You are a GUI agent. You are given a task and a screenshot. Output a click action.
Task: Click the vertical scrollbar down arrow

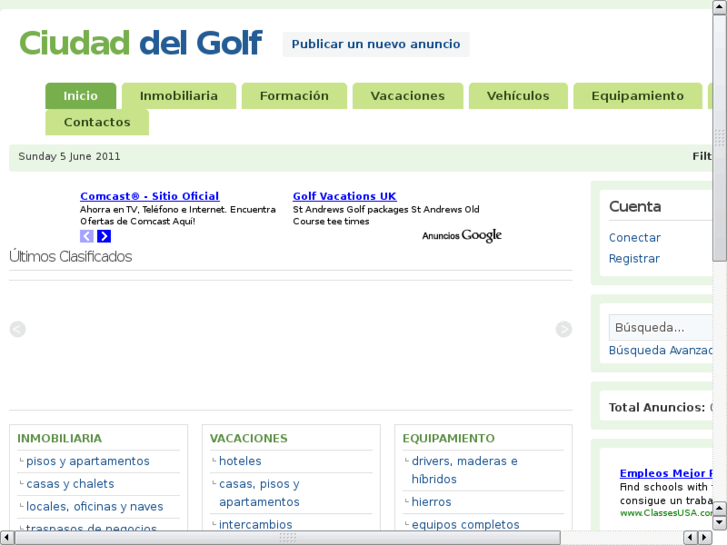(720, 523)
